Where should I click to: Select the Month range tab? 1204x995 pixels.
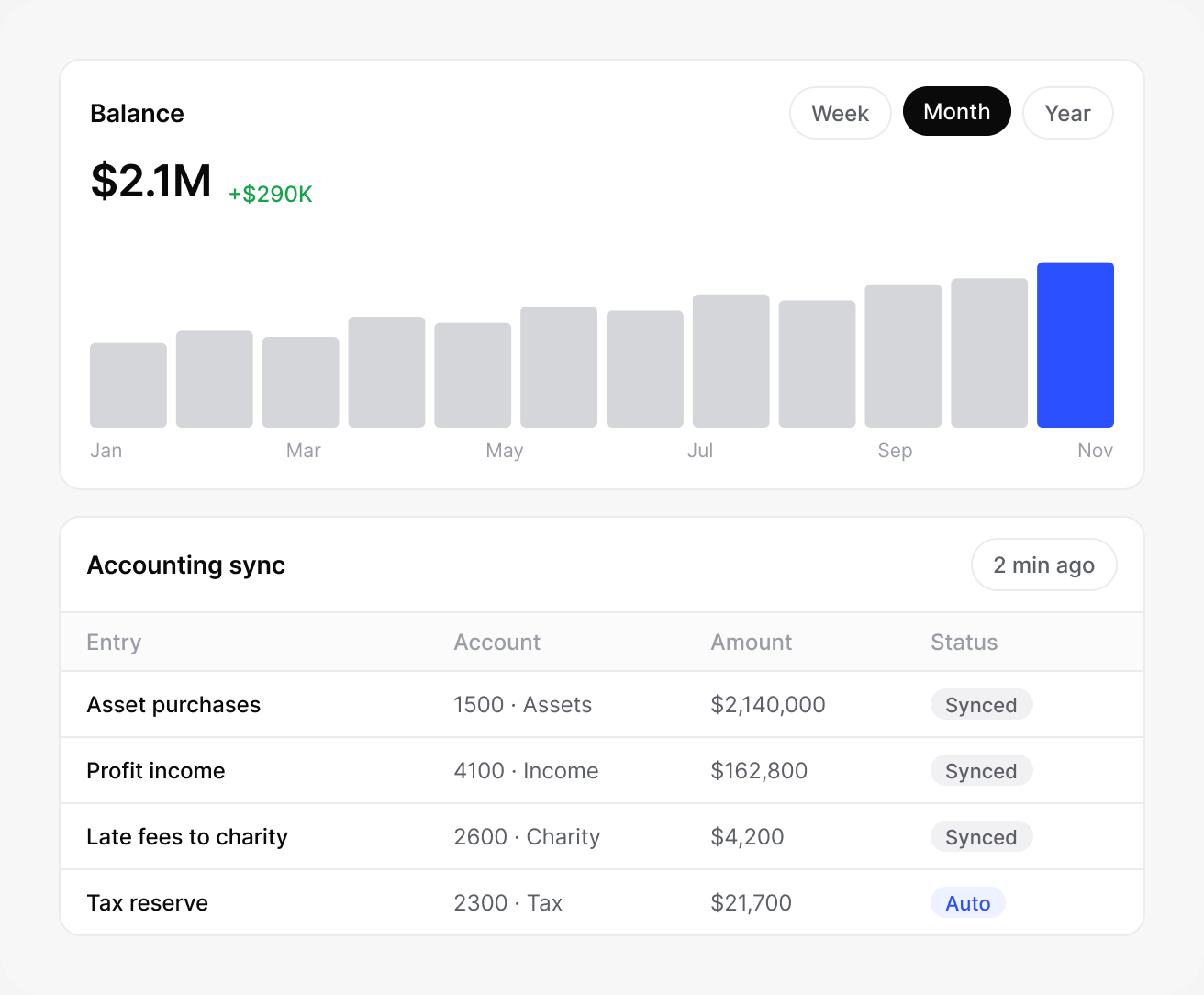click(956, 111)
